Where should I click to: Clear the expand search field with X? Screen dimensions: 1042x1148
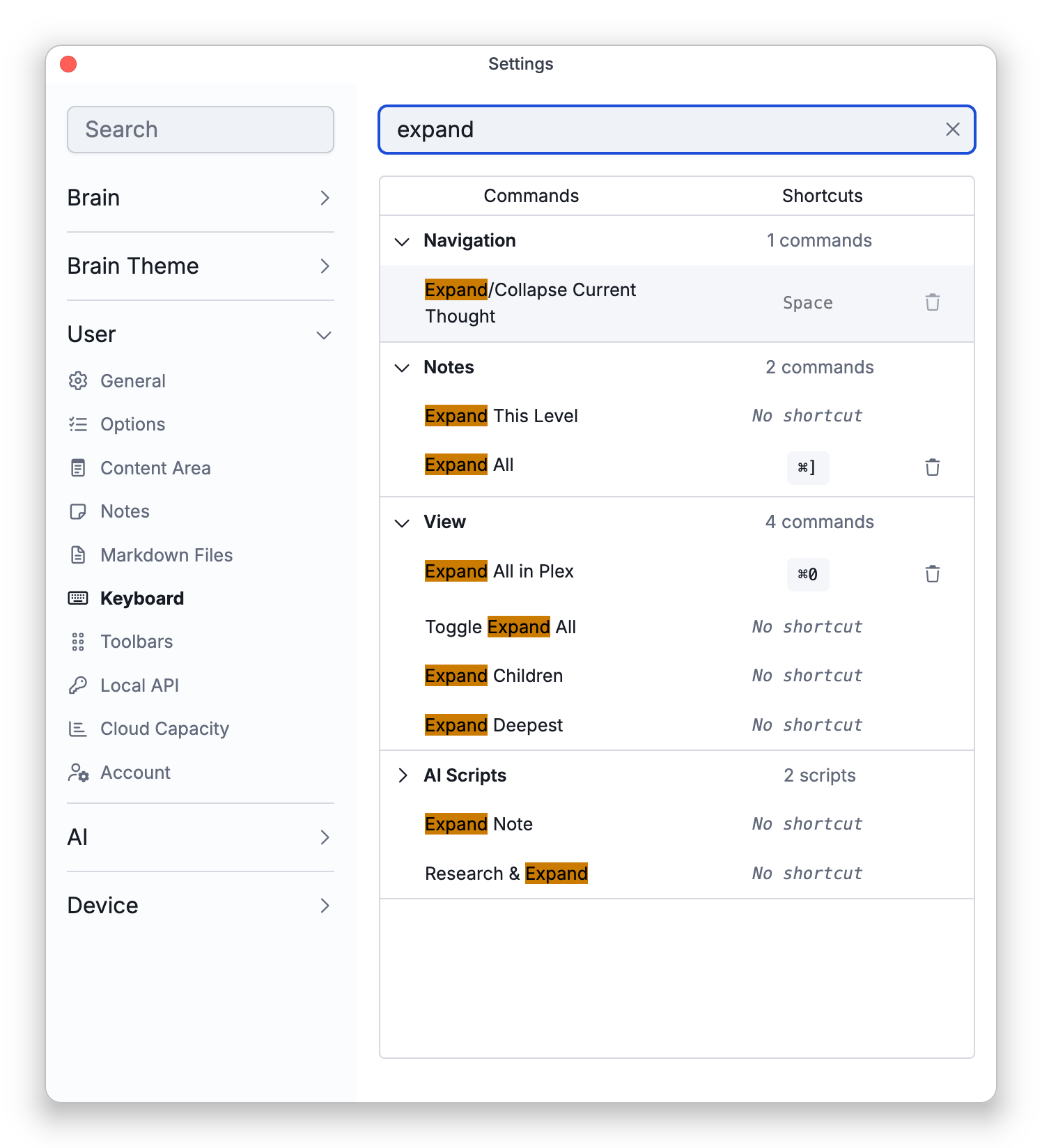(952, 130)
